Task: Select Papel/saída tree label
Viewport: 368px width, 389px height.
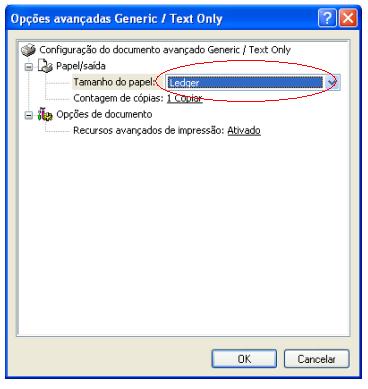Action: pos(81,66)
